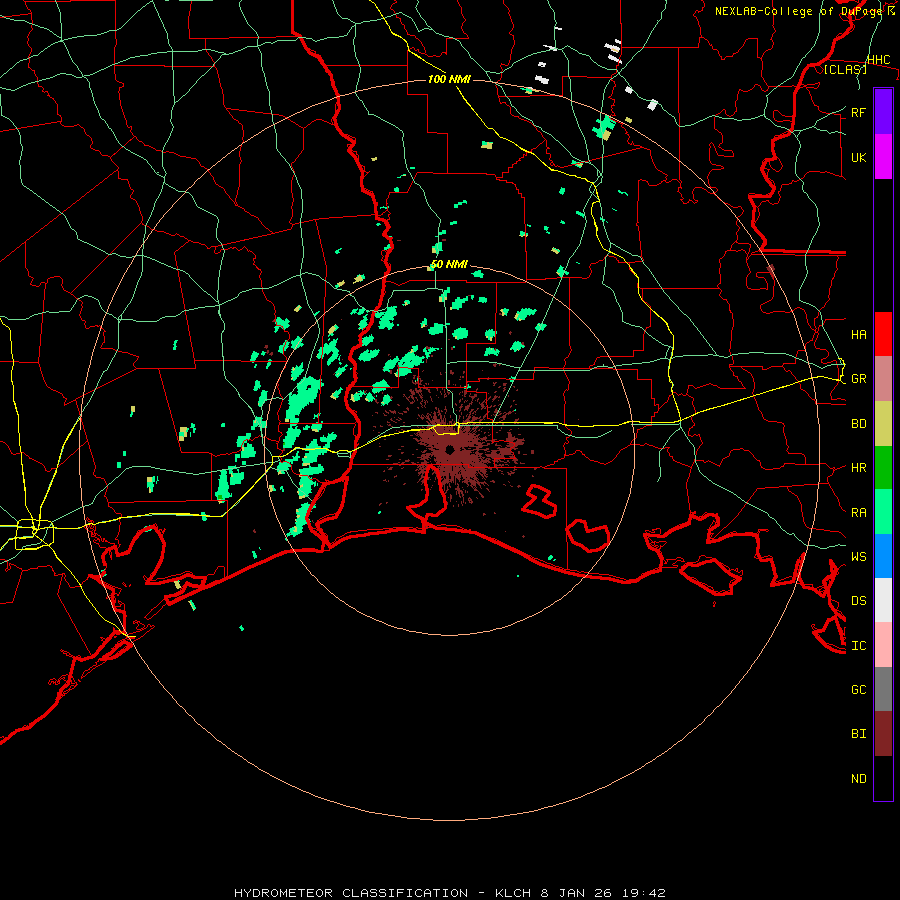Click the IC legend label
This screenshot has height=900, width=900.
(859, 646)
